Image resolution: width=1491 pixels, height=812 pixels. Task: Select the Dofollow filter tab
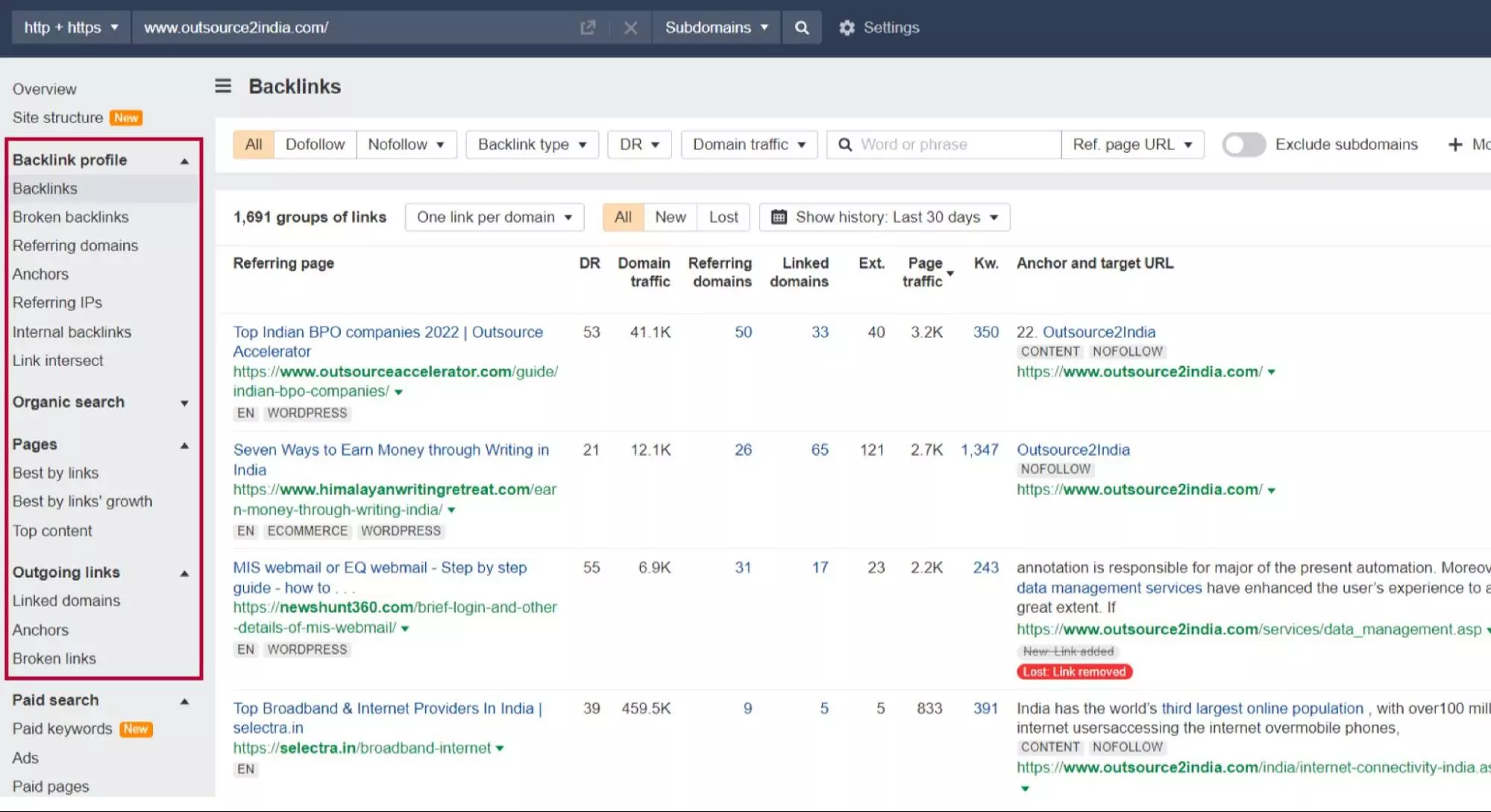click(316, 145)
